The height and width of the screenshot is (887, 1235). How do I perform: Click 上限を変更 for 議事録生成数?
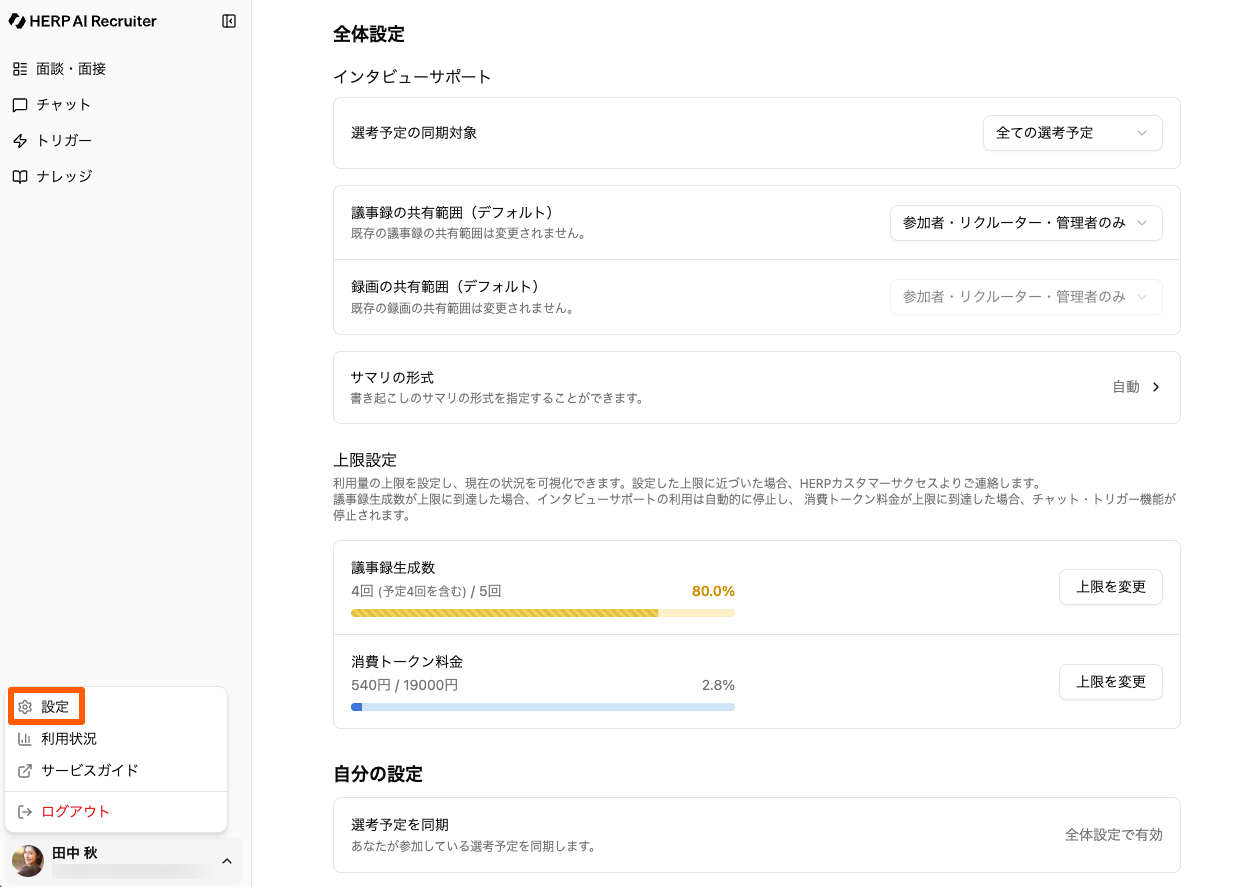click(1110, 587)
